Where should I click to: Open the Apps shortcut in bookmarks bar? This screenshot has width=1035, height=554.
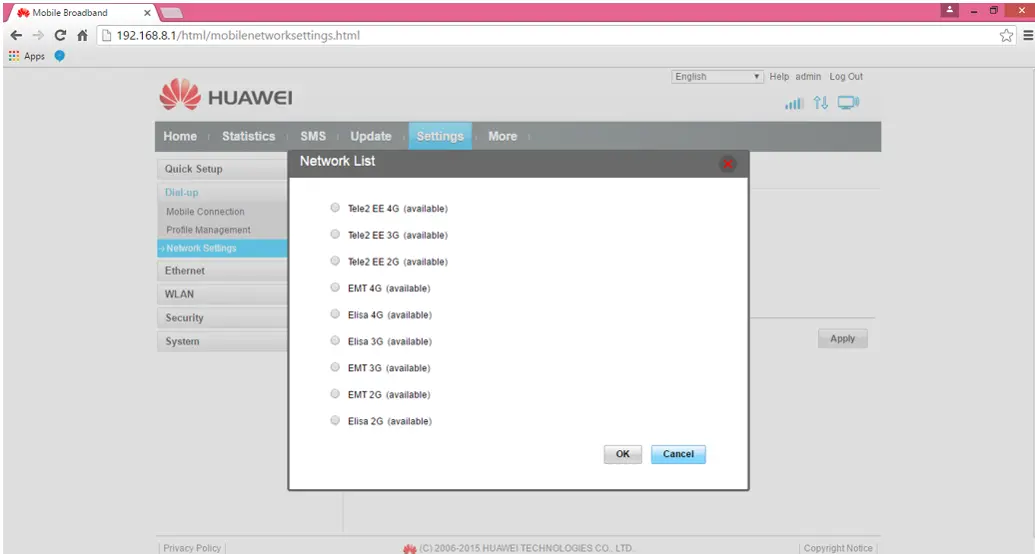pyautogui.click(x=26, y=56)
